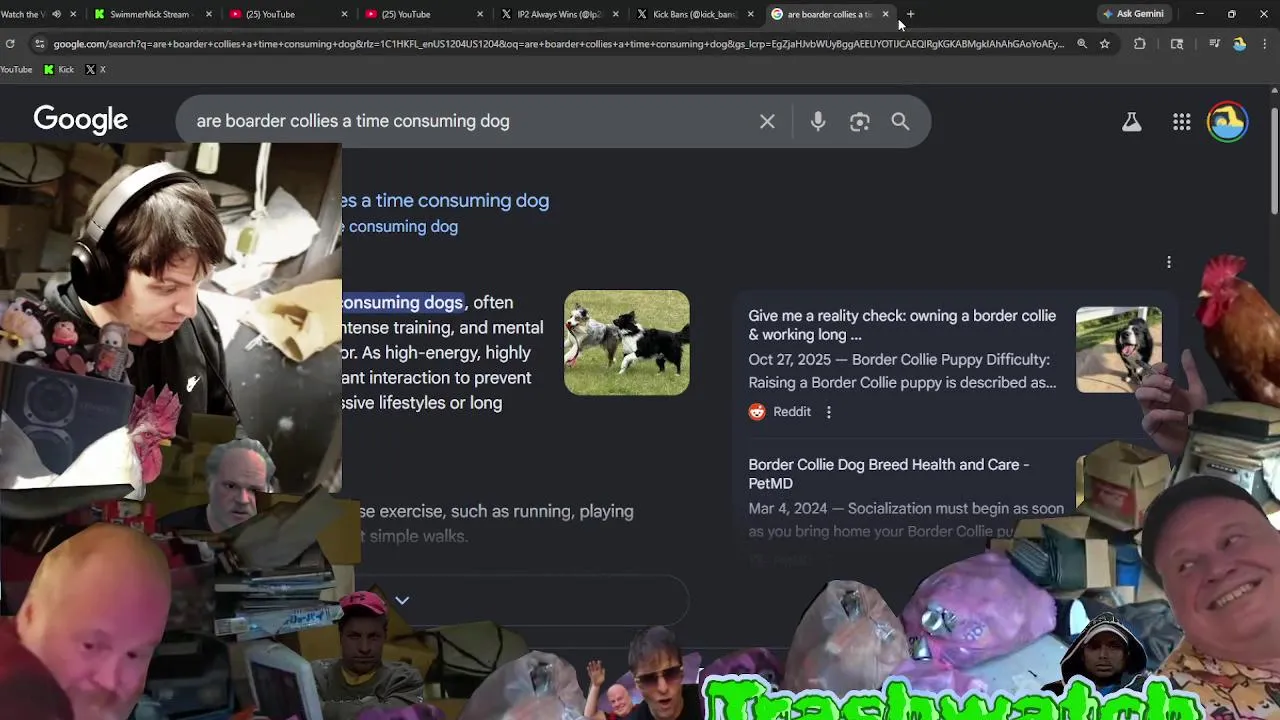Focus the browser address bar URL

[x=558, y=44]
